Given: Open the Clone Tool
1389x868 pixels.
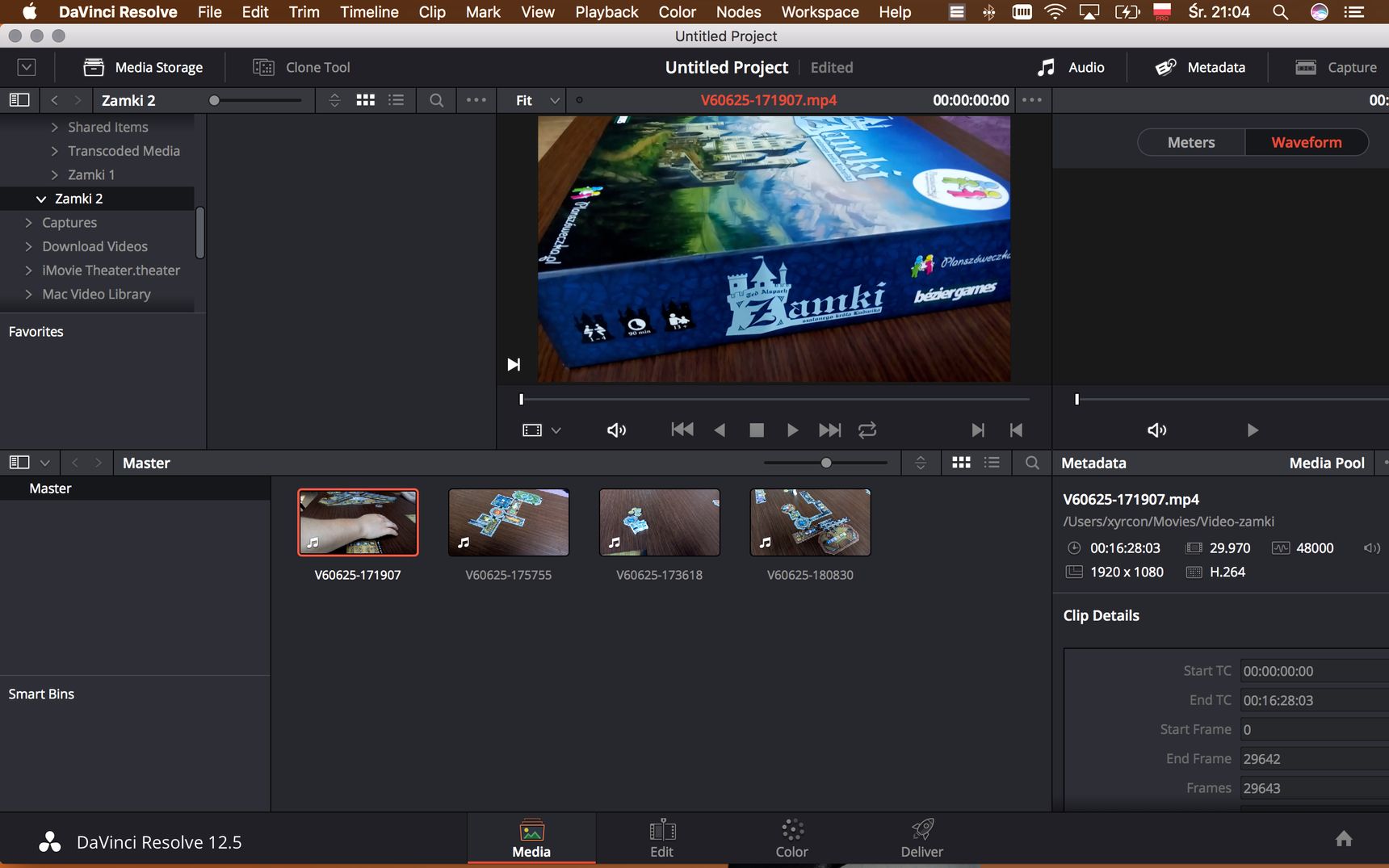Looking at the screenshot, I should point(301,67).
